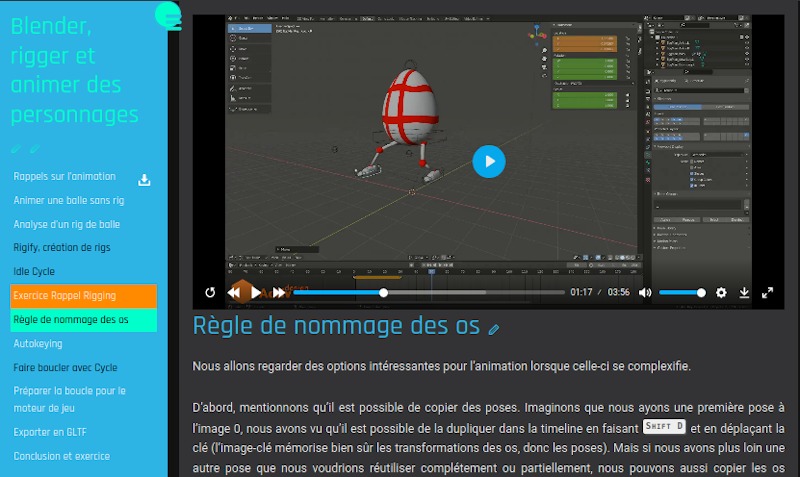
Task: Seek using the video progress bar handle
Action: (383, 292)
